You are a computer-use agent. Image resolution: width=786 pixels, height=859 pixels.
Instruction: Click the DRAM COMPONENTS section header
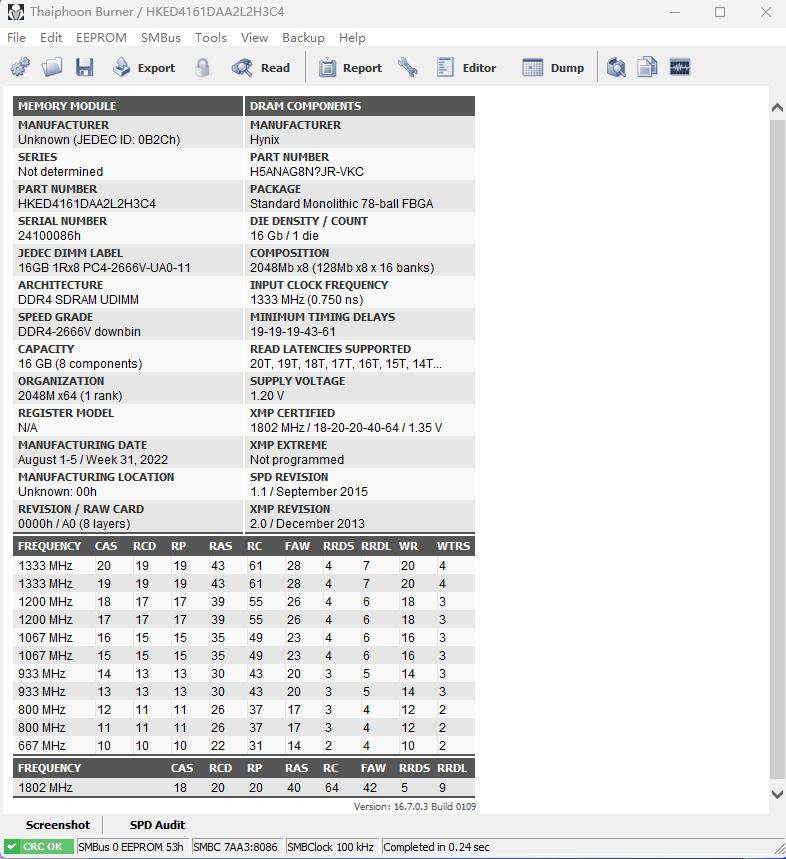360,106
